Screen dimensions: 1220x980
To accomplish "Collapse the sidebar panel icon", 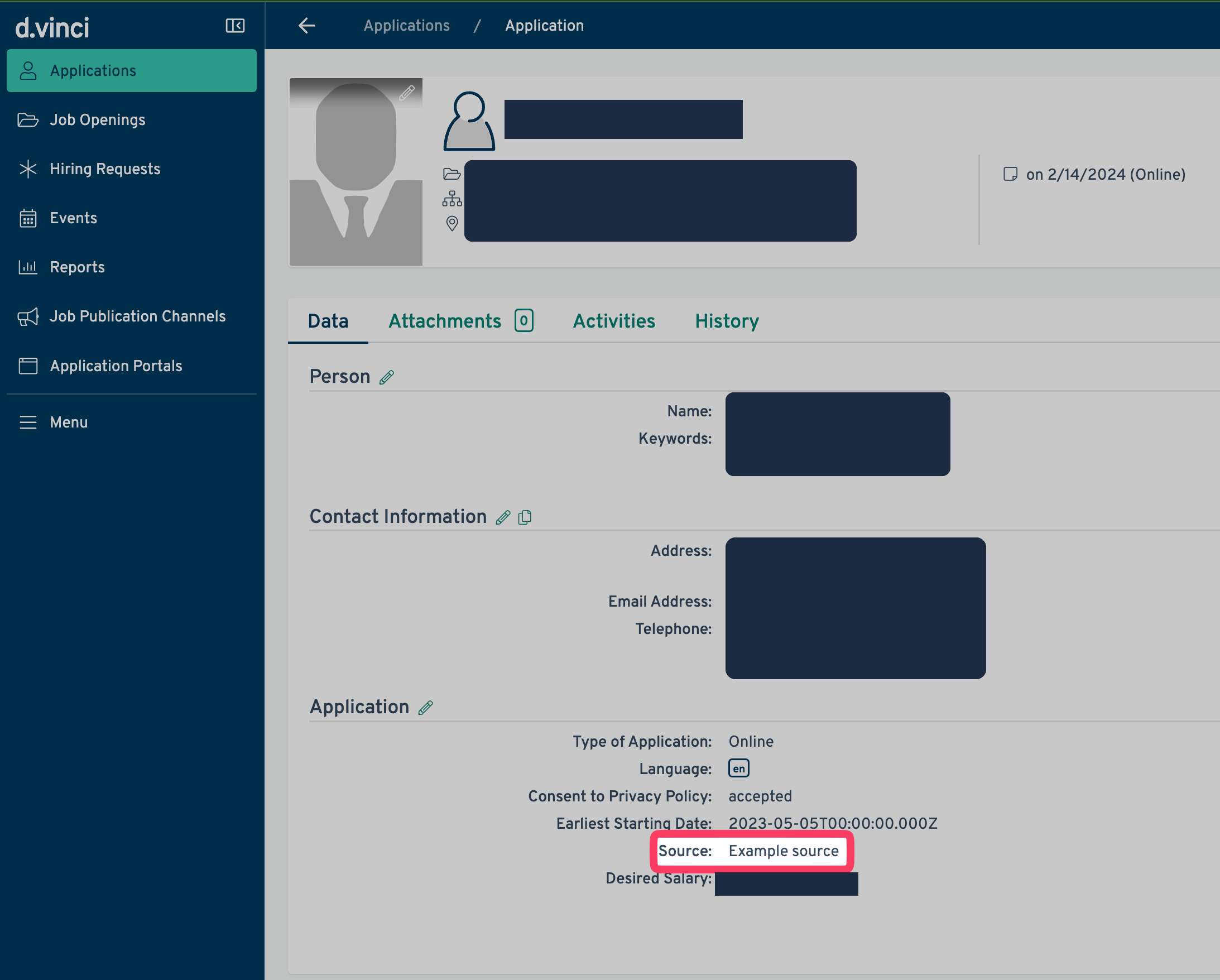I will pyautogui.click(x=235, y=26).
